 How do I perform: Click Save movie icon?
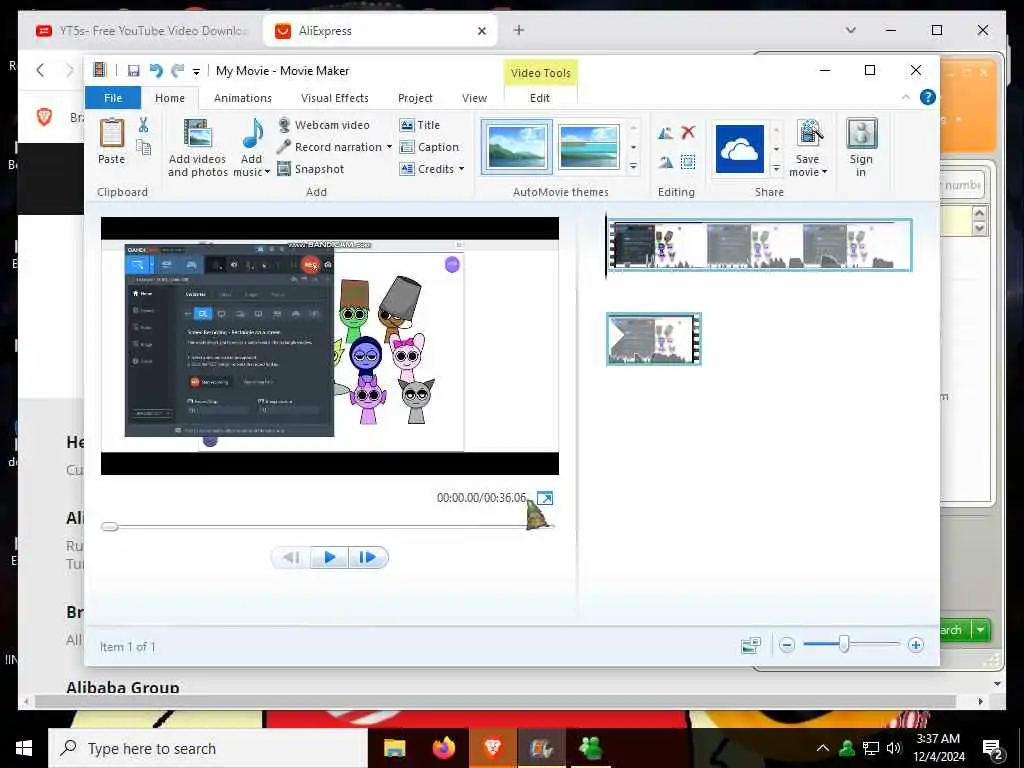pyautogui.click(x=808, y=133)
